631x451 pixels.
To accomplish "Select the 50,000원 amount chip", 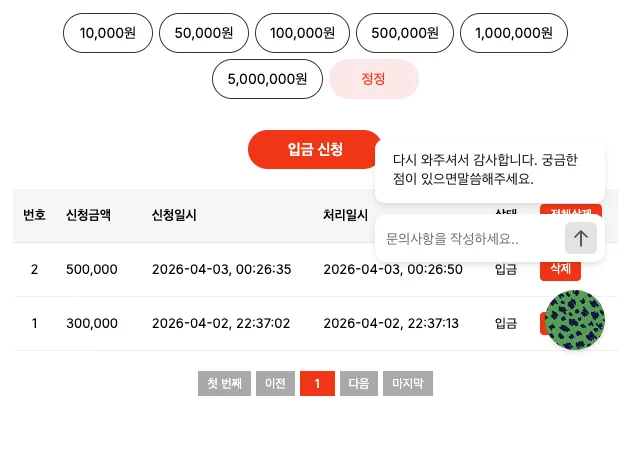I will 204,33.
